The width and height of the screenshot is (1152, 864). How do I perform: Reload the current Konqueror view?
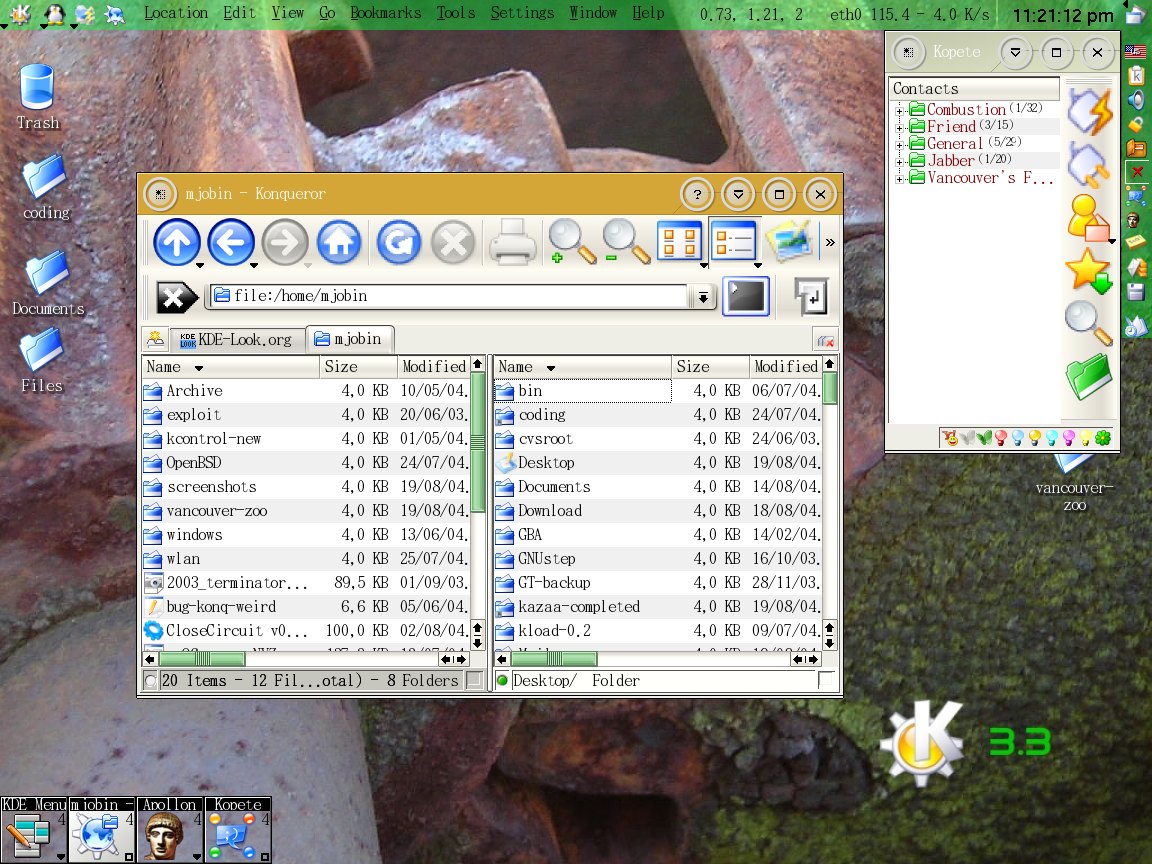[399, 242]
